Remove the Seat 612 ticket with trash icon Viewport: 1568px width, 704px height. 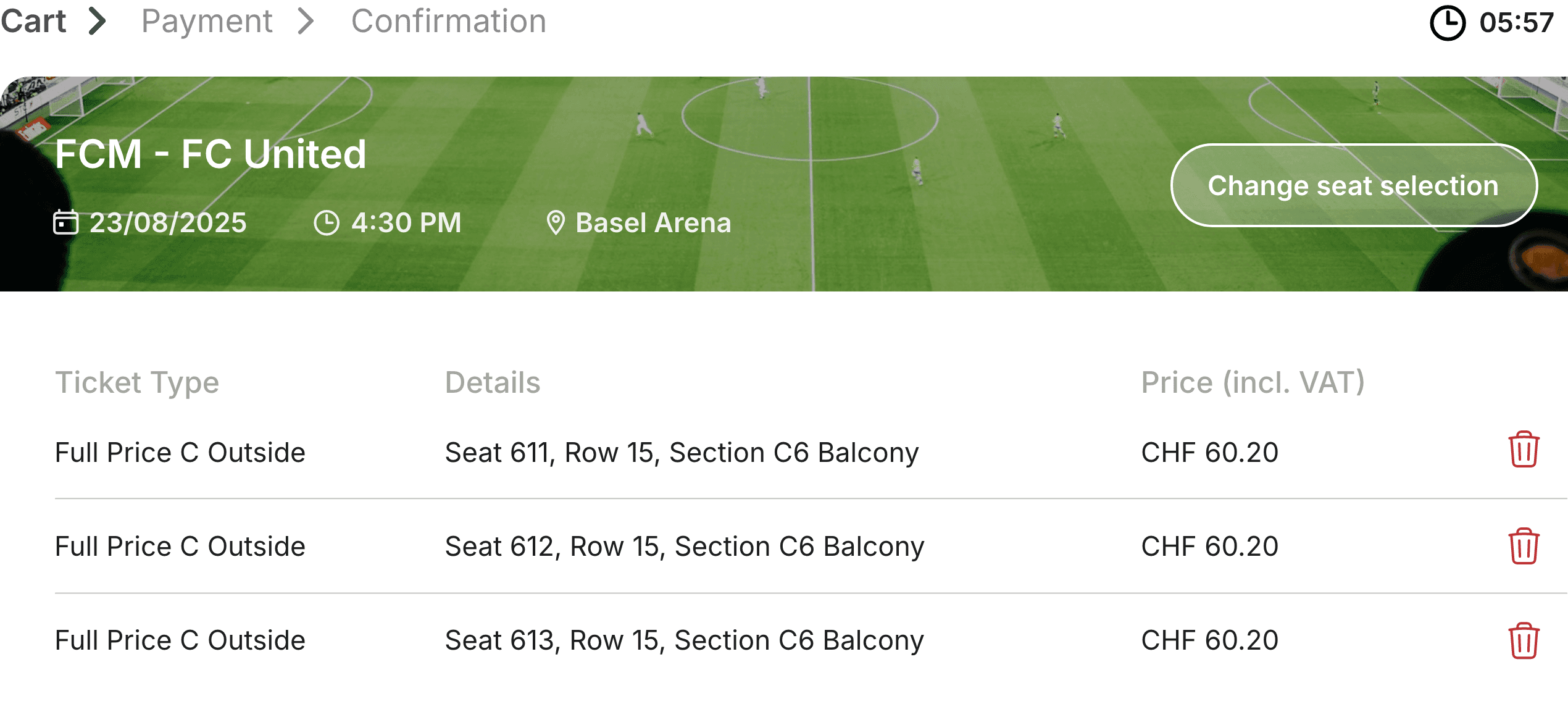click(x=1524, y=546)
